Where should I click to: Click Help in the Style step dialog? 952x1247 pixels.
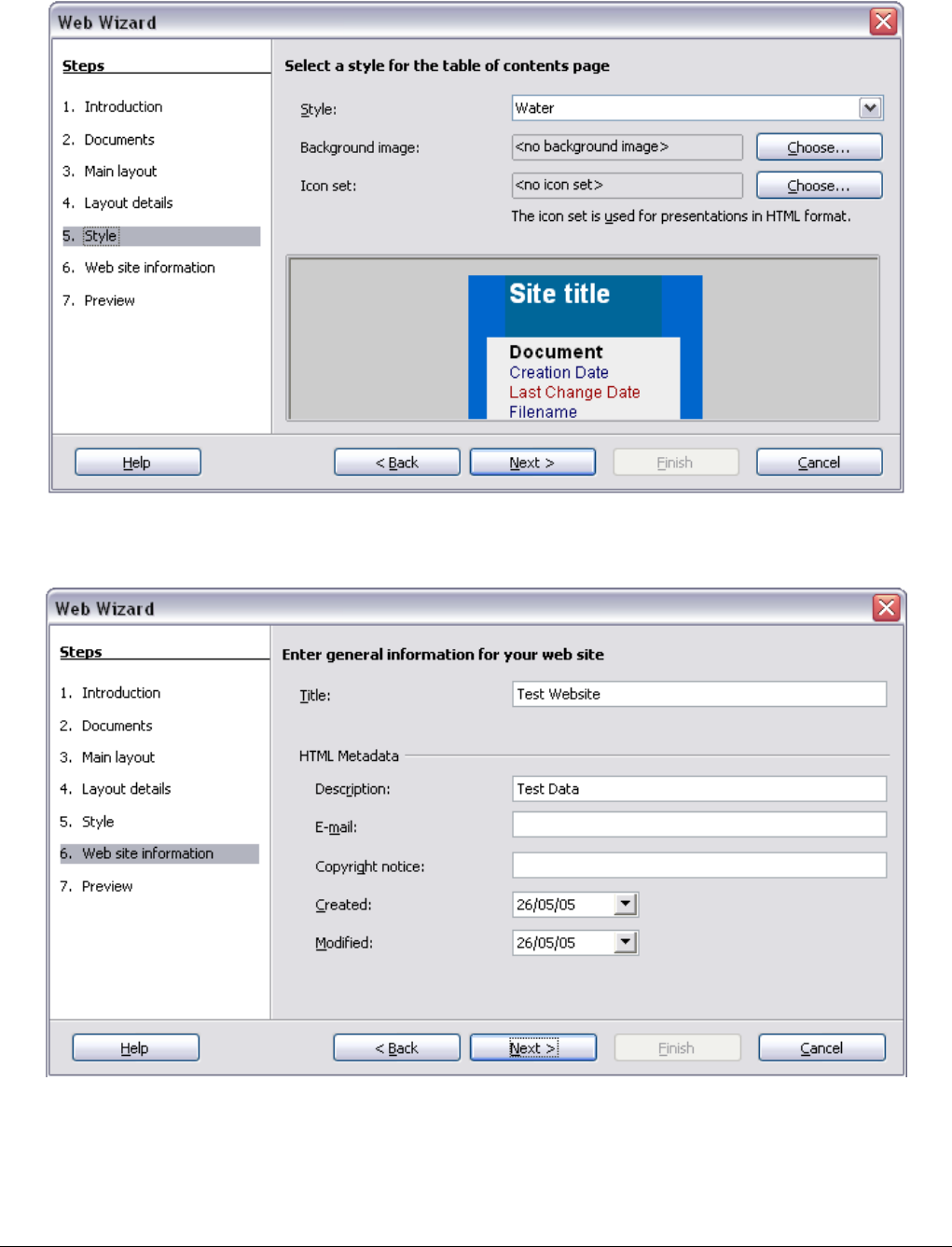pos(137,463)
